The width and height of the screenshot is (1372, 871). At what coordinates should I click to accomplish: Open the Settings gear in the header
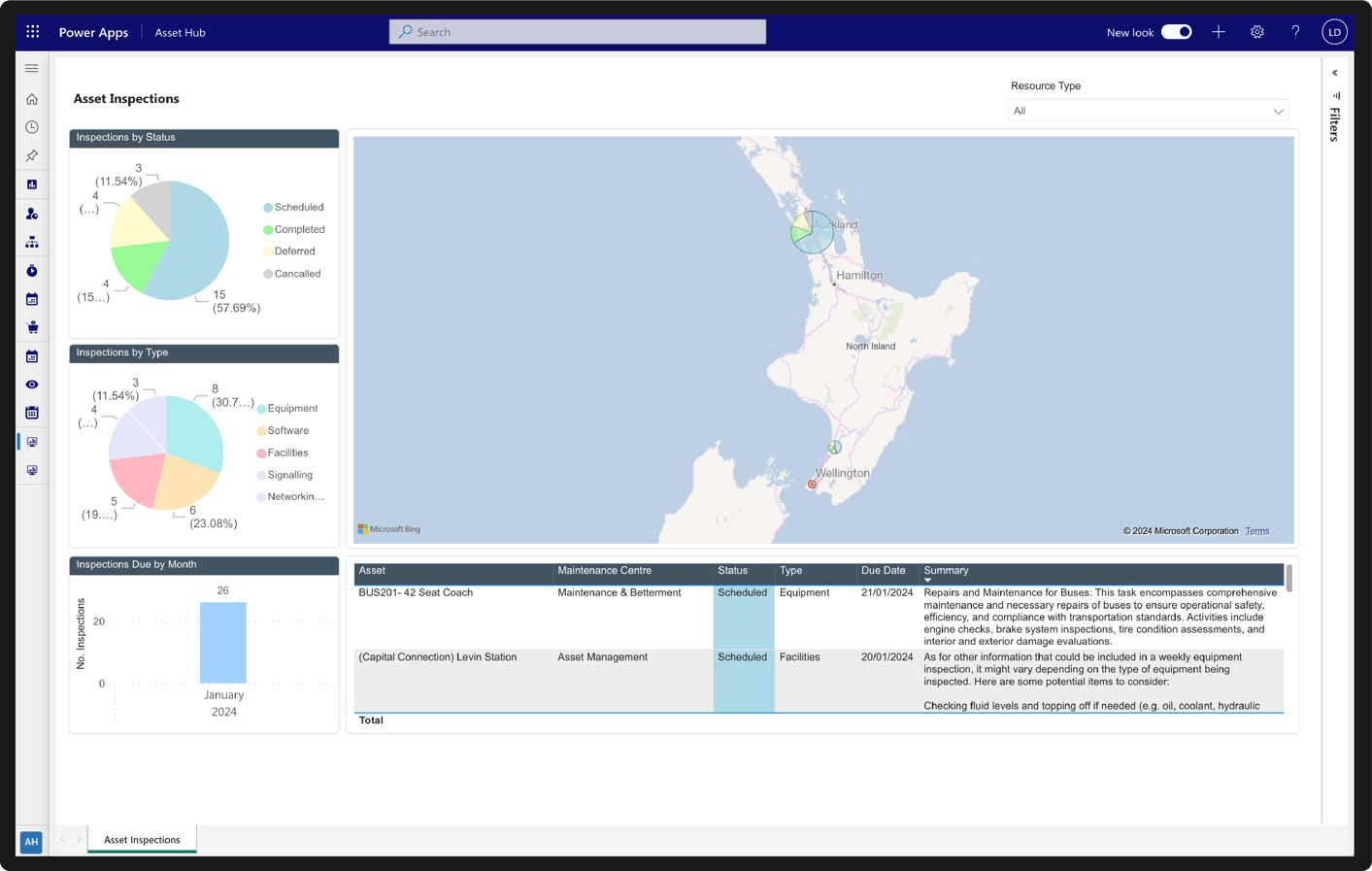[x=1257, y=32]
